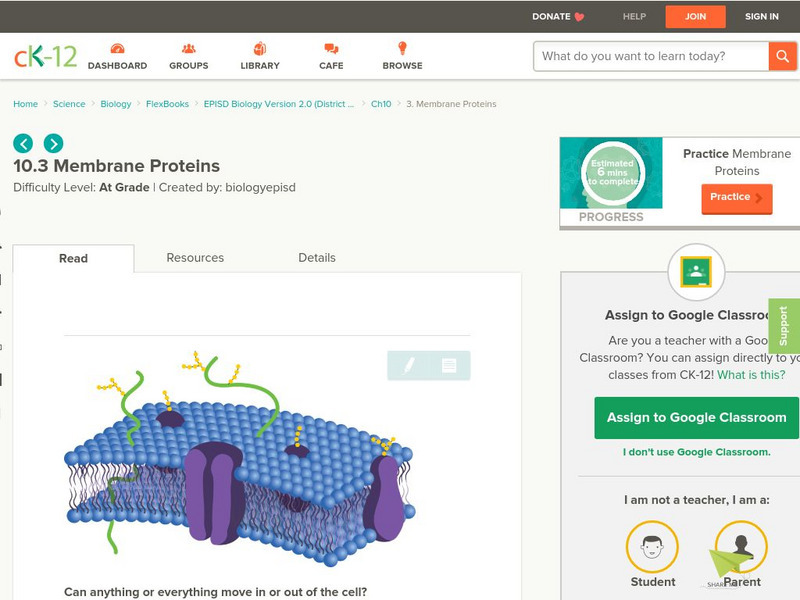Screen dimensions: 800x600
Task: Open the Dashboard icon in navigation
Action: coord(117,49)
